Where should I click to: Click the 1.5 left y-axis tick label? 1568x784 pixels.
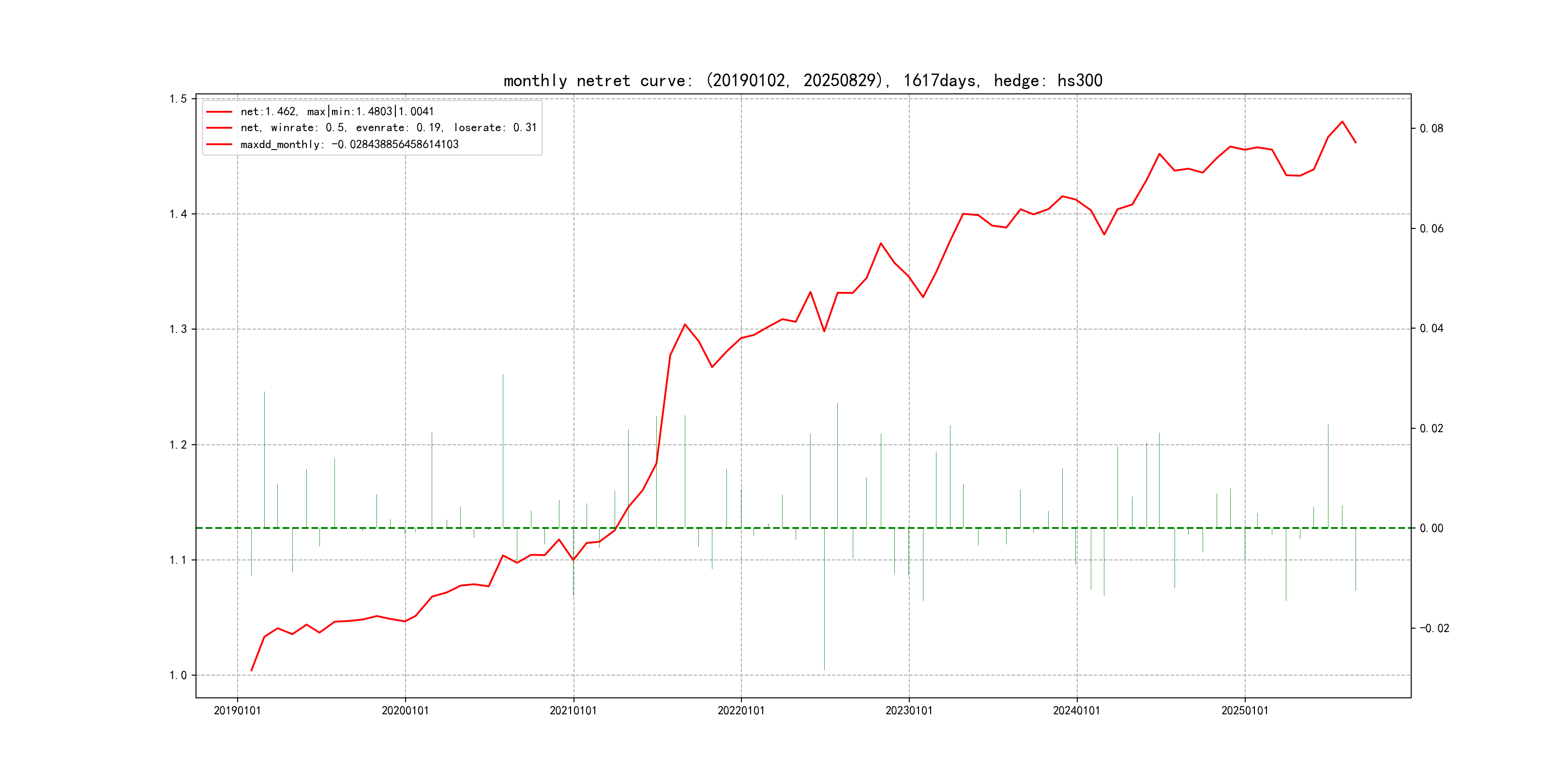178,99
